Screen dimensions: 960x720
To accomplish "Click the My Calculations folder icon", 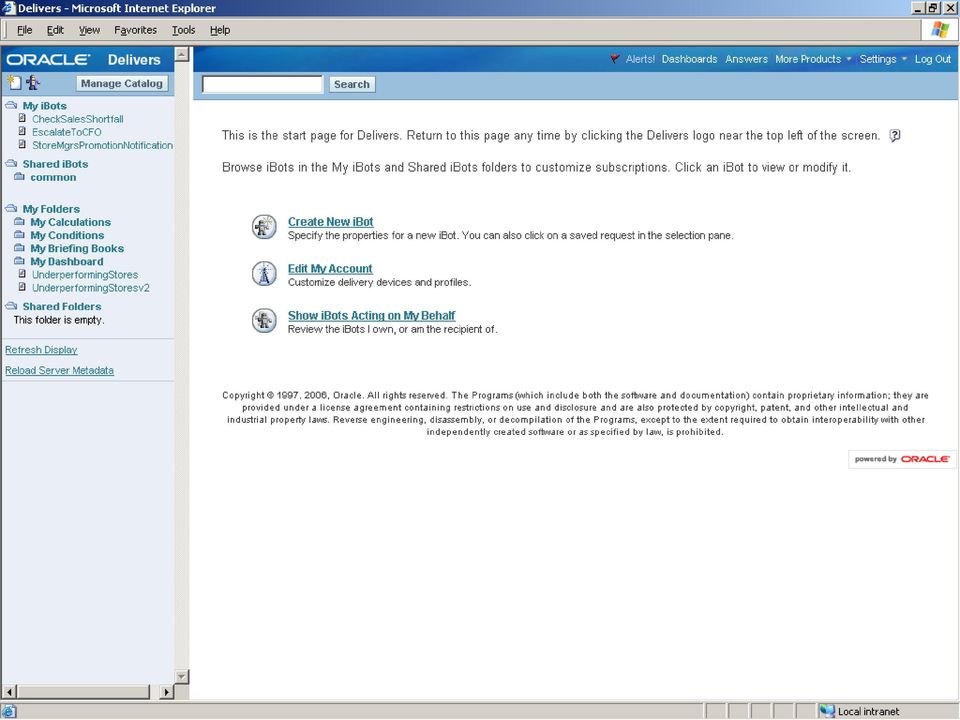I will point(20,222).
